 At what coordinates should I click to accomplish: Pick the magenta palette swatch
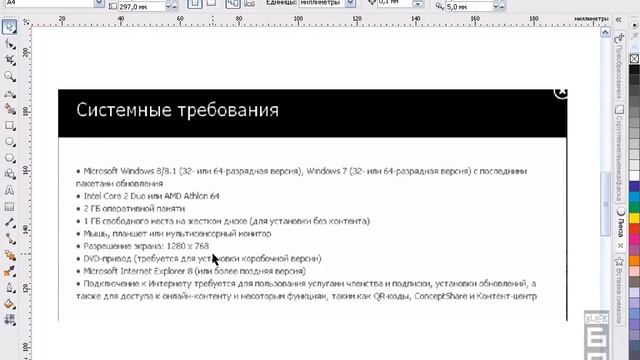[x=634, y=239]
